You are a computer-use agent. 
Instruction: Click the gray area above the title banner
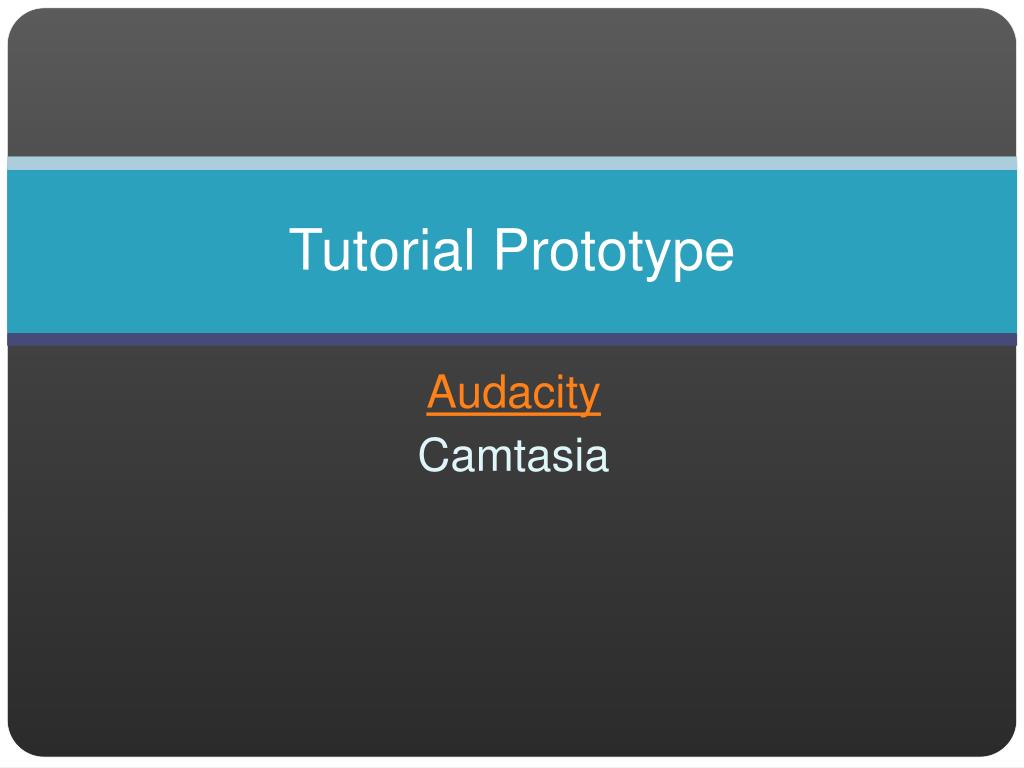point(512,82)
